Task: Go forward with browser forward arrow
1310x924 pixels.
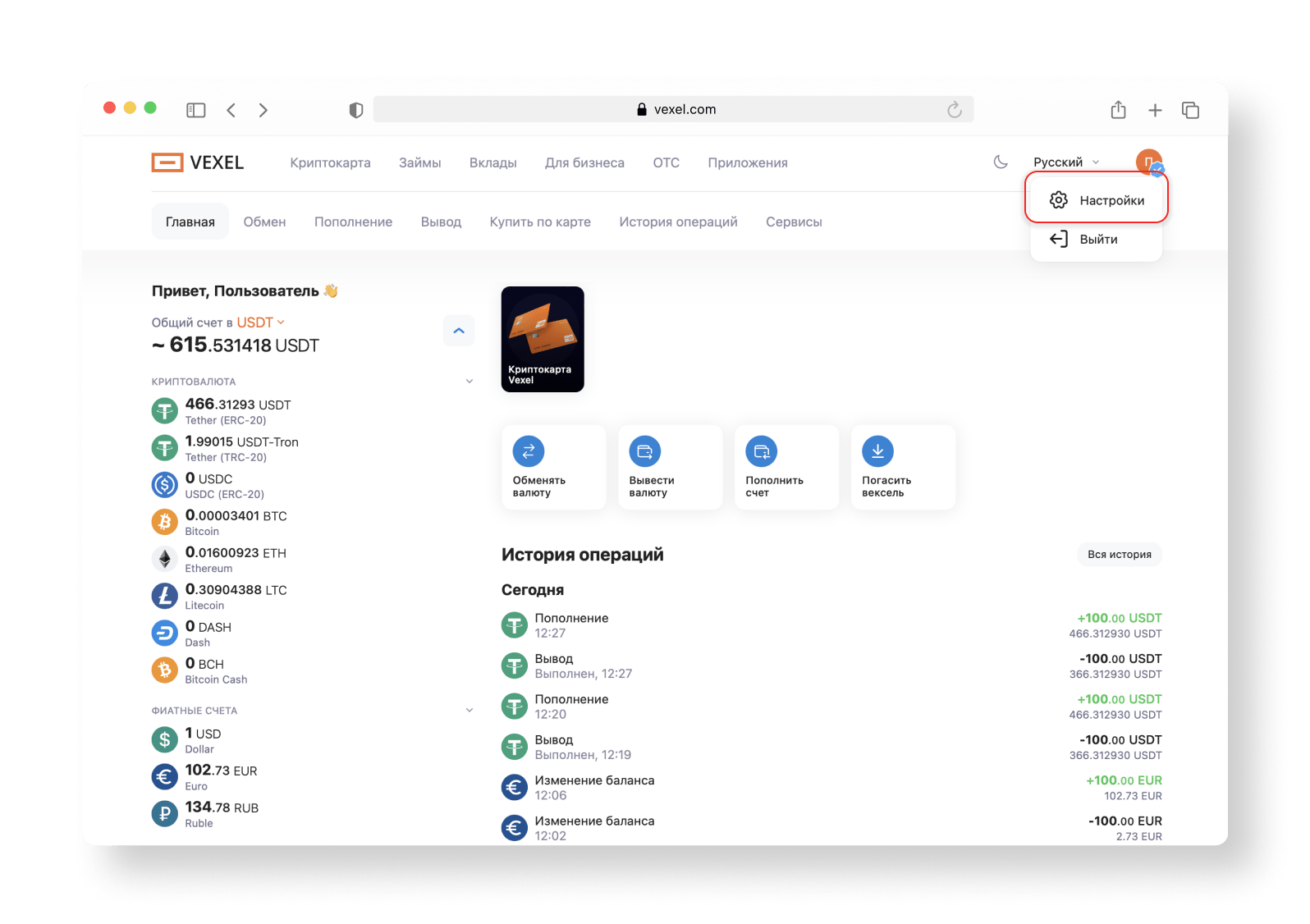Action: pos(263,110)
